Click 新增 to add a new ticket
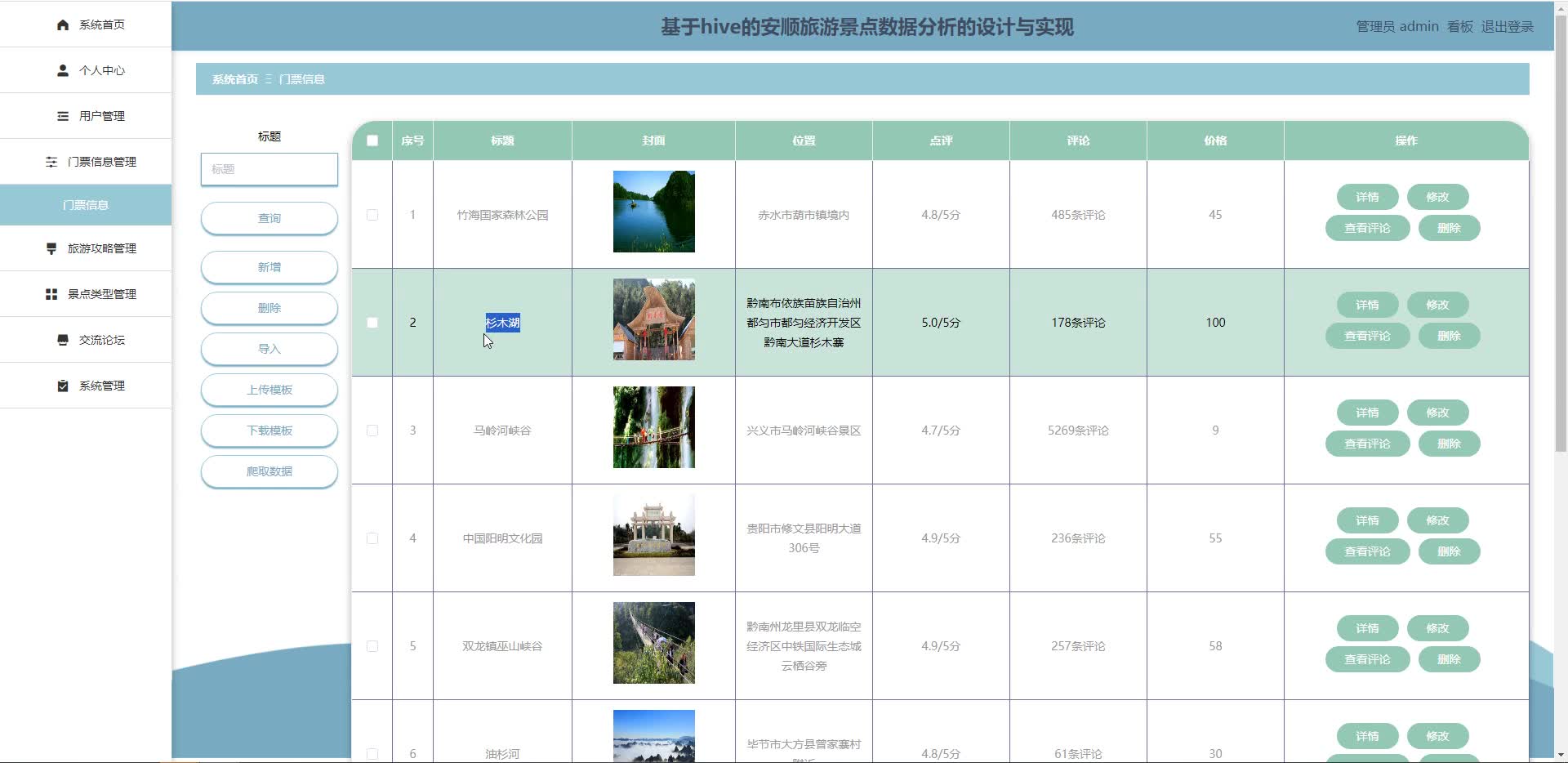Screen dimensions: 1568x763 tap(269, 267)
